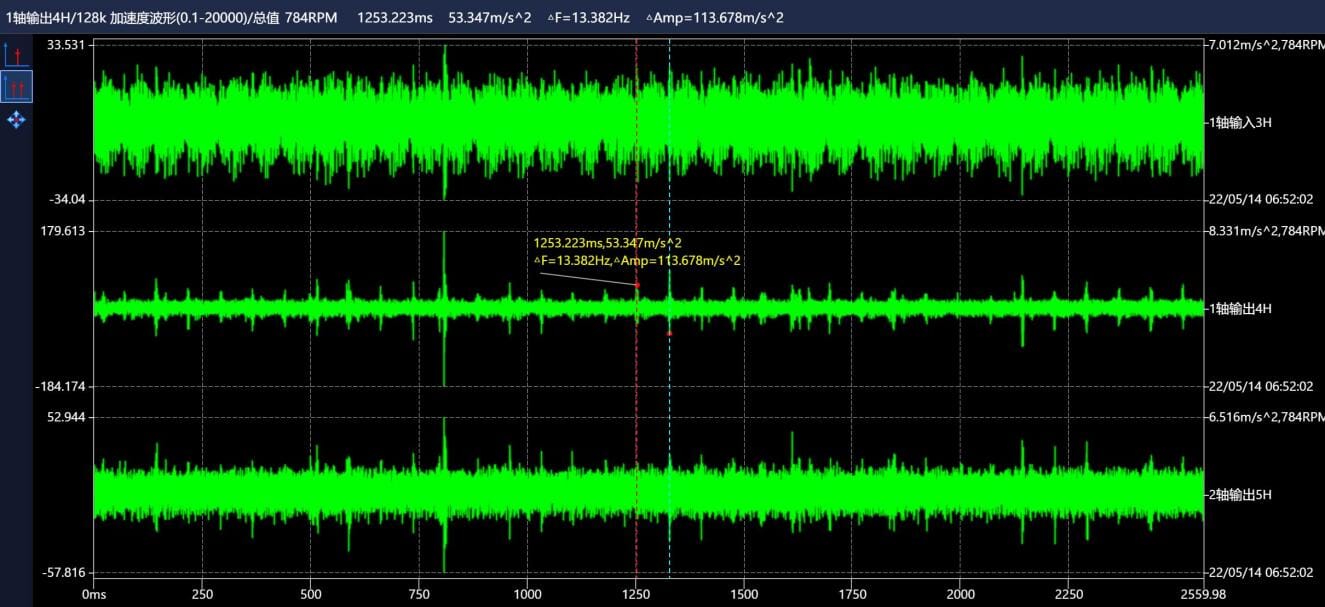The image size is (1325, 607).
Task: Click the 33.531 upper scale value
Action: point(66,45)
